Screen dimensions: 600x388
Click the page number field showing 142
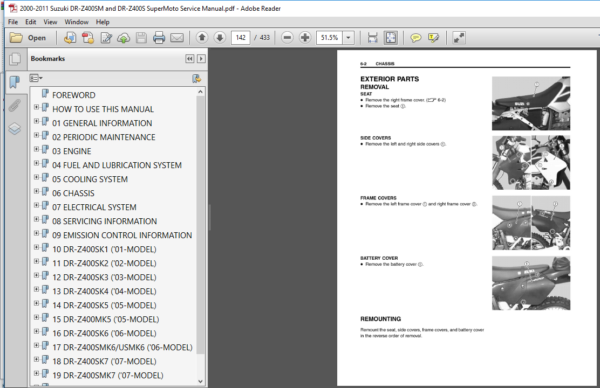tap(241, 37)
